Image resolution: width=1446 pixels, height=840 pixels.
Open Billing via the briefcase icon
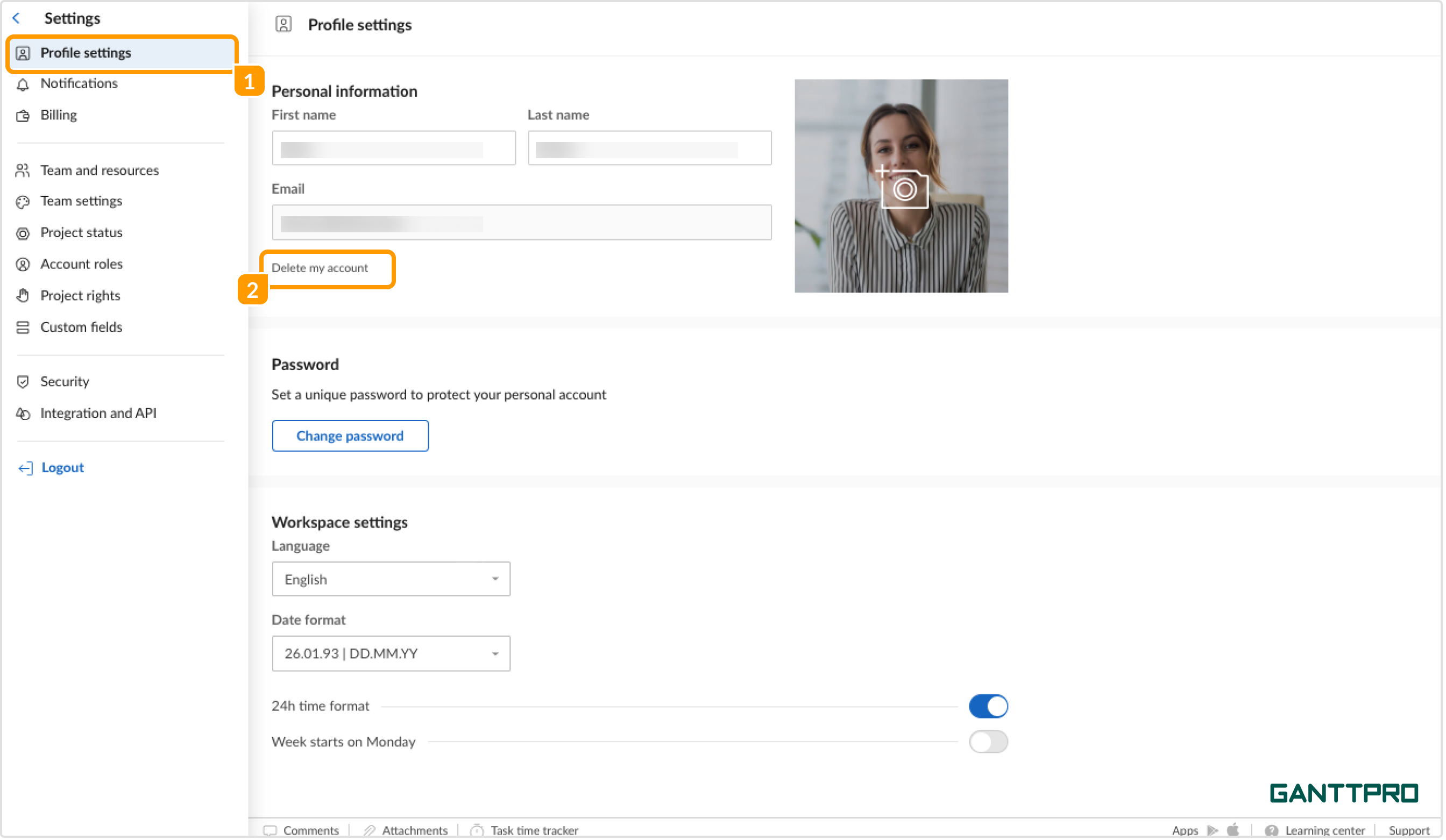(23, 115)
